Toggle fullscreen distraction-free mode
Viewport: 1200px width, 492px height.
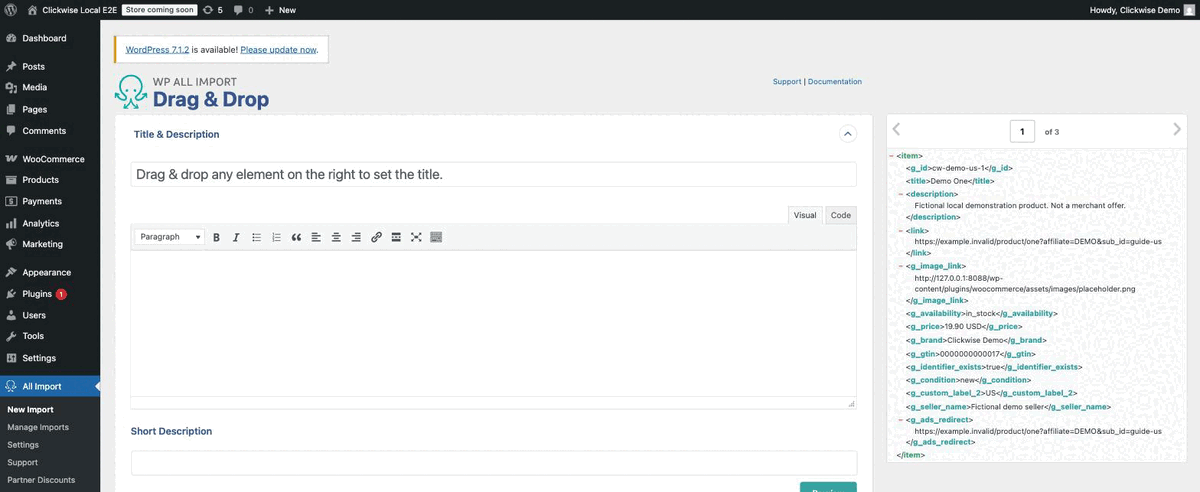click(416, 237)
